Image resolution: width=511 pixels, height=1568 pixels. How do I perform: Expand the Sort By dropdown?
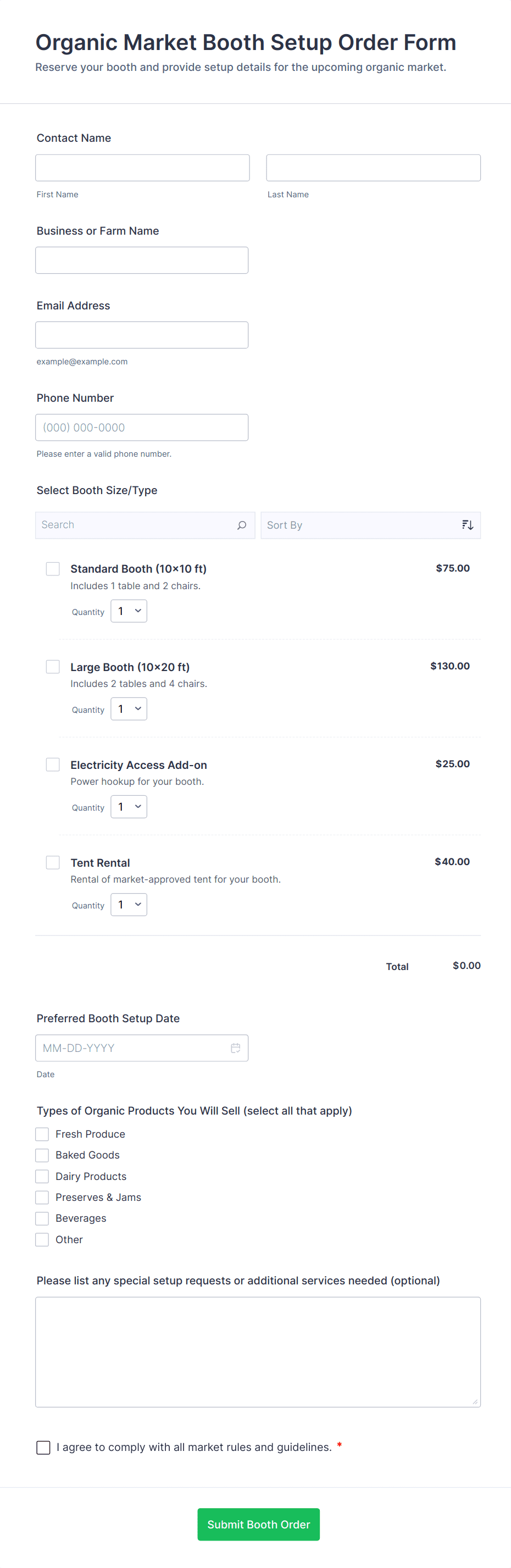363,525
